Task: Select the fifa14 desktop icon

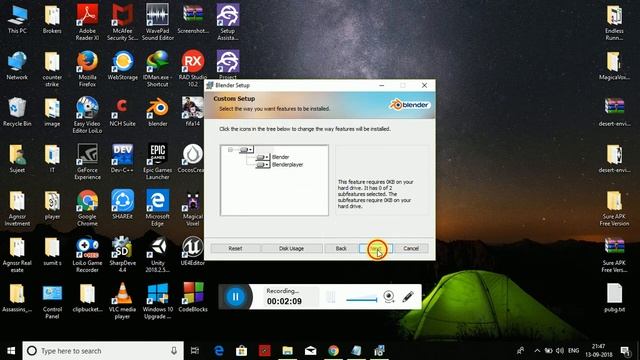Action: pyautogui.click(x=193, y=112)
